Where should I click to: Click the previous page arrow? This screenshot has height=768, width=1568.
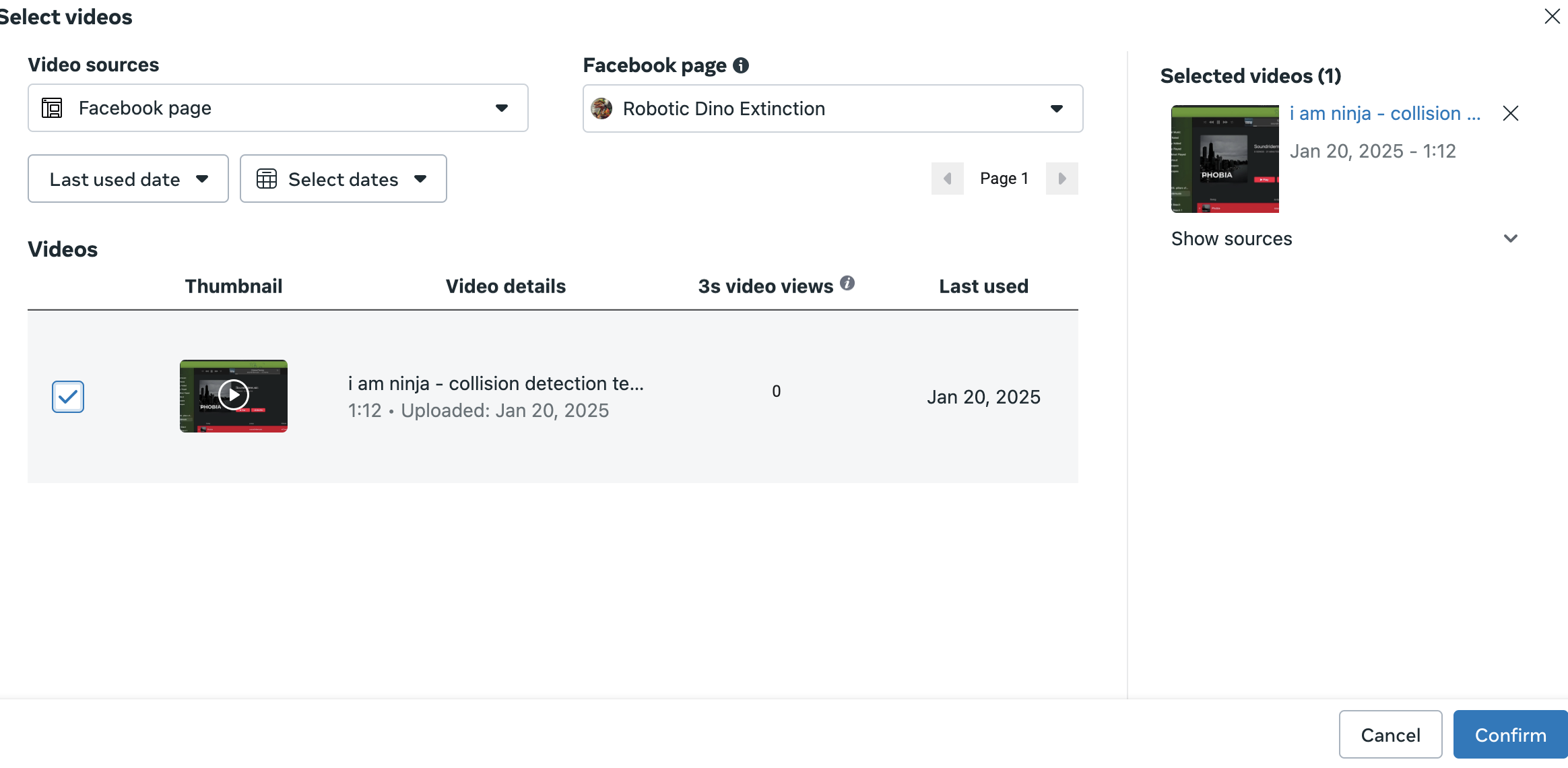pyautogui.click(x=947, y=179)
